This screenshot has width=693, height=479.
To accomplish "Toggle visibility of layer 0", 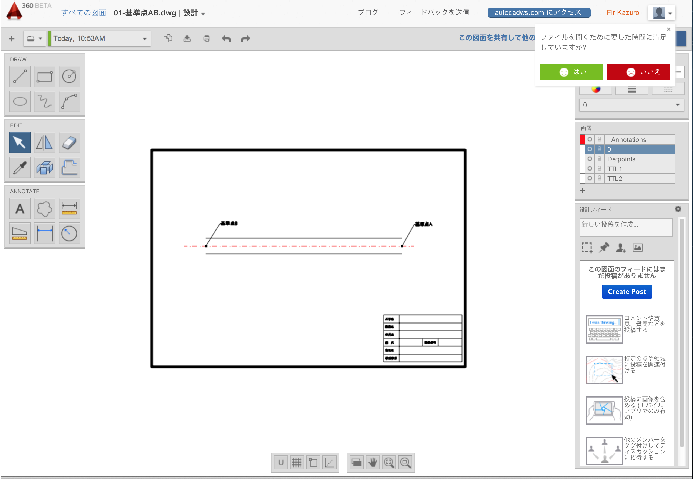I will click(x=590, y=149).
